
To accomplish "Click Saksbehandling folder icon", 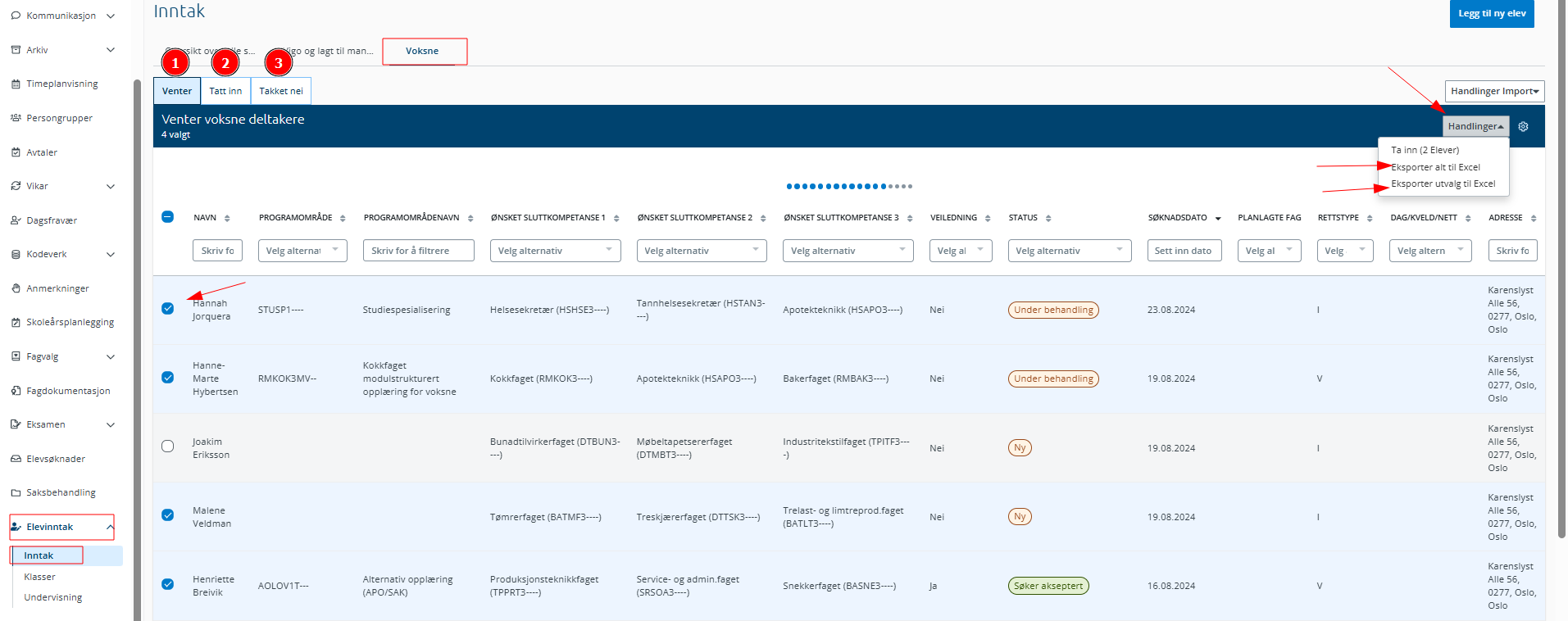I will point(16,492).
